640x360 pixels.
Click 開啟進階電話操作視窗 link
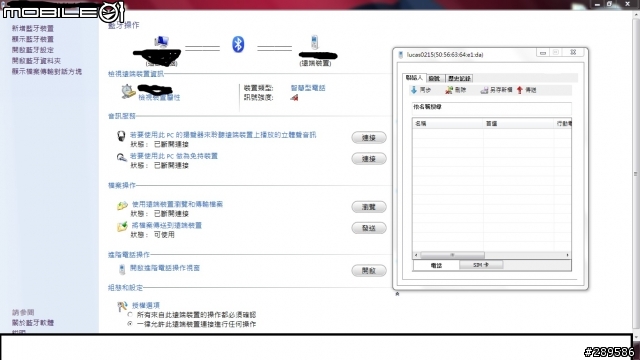(165, 268)
